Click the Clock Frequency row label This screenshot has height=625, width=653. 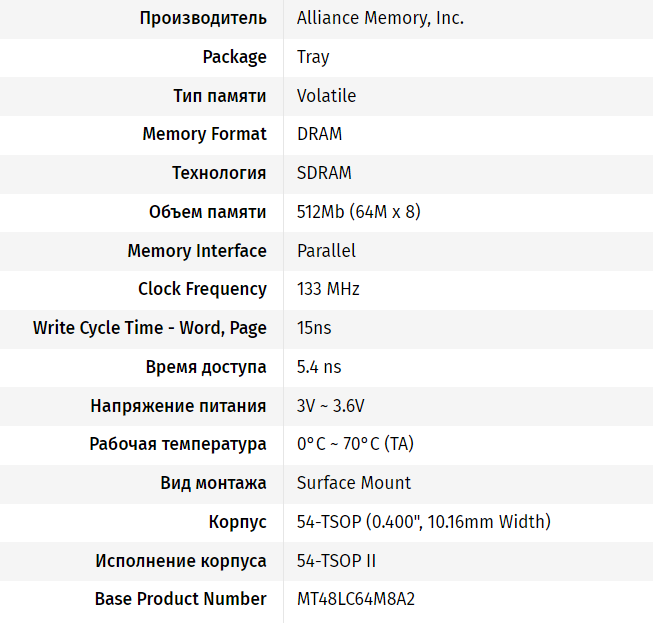coord(202,289)
